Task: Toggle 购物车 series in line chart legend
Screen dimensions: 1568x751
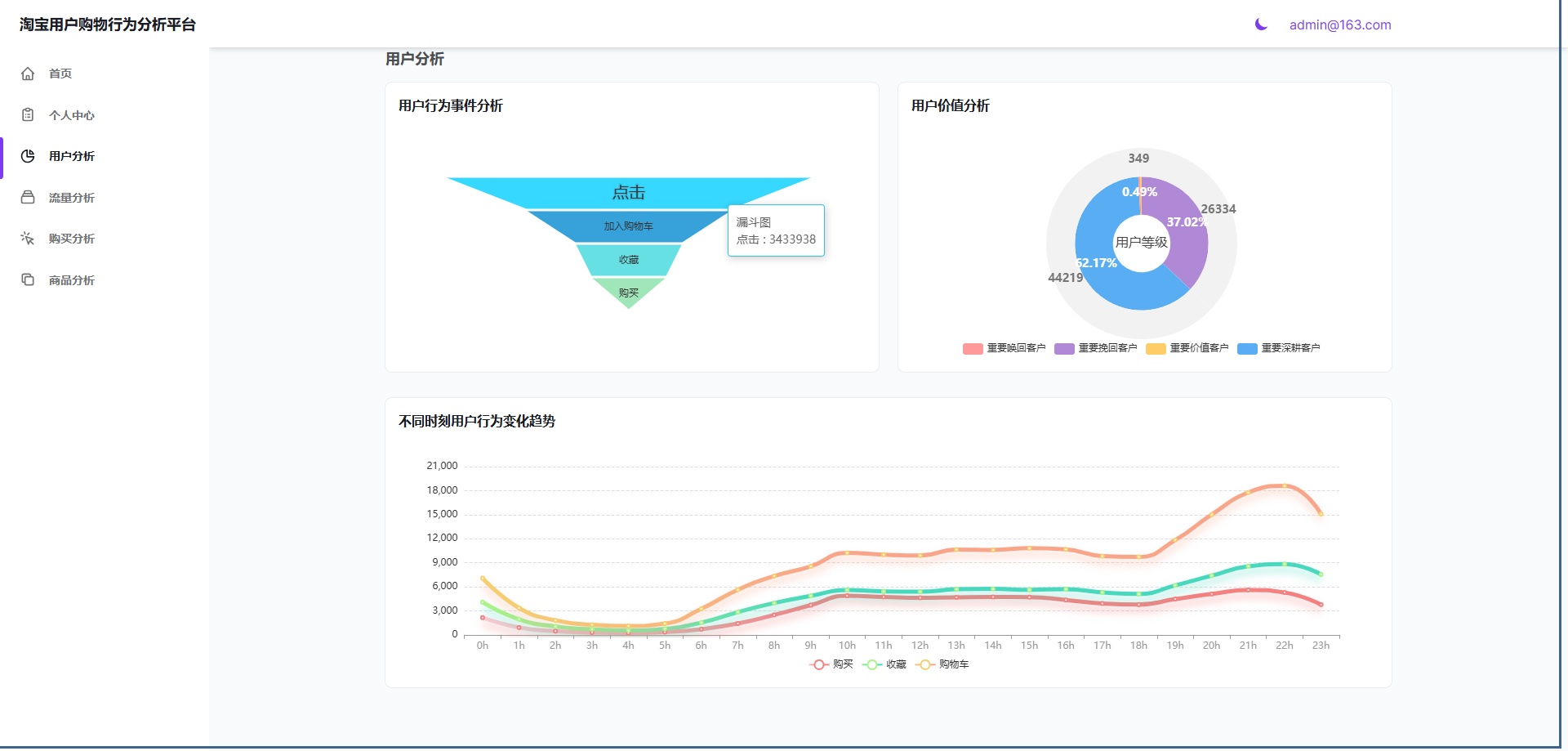Action: (x=942, y=664)
